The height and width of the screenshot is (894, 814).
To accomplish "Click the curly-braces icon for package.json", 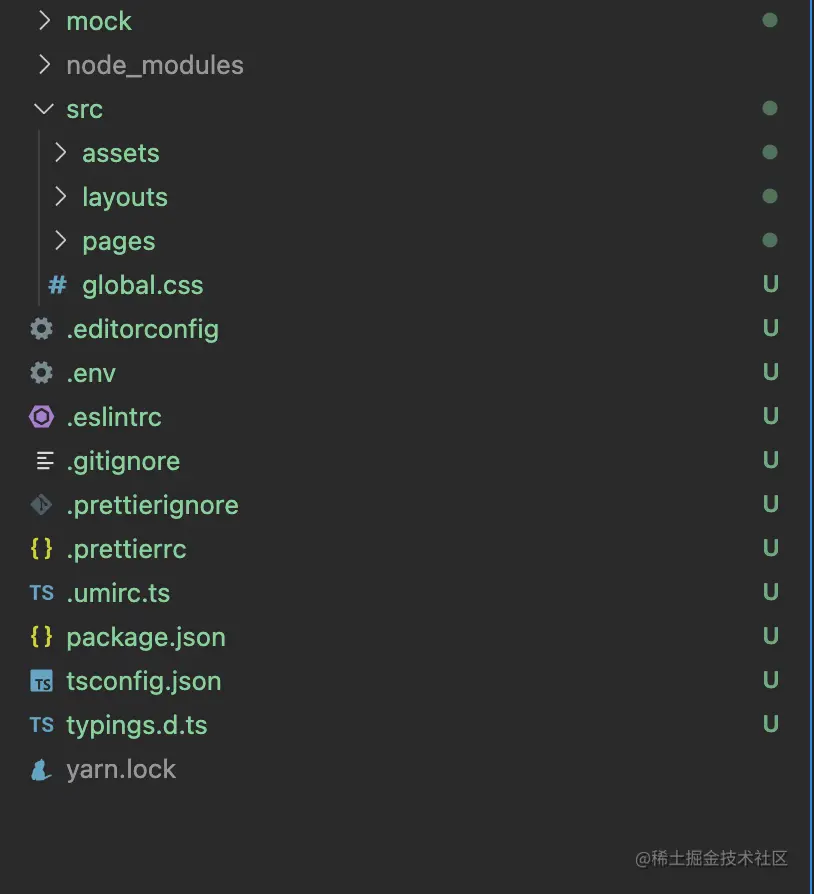I will coord(40,636).
